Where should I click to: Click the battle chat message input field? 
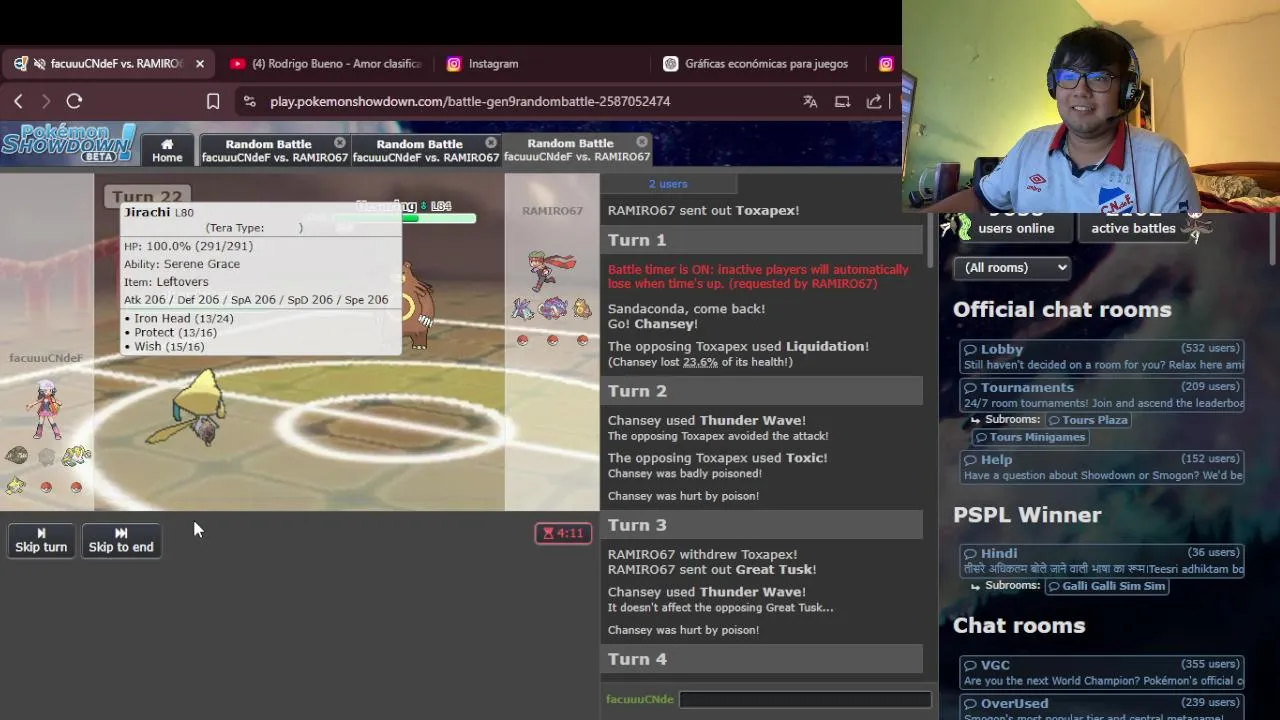click(x=805, y=699)
